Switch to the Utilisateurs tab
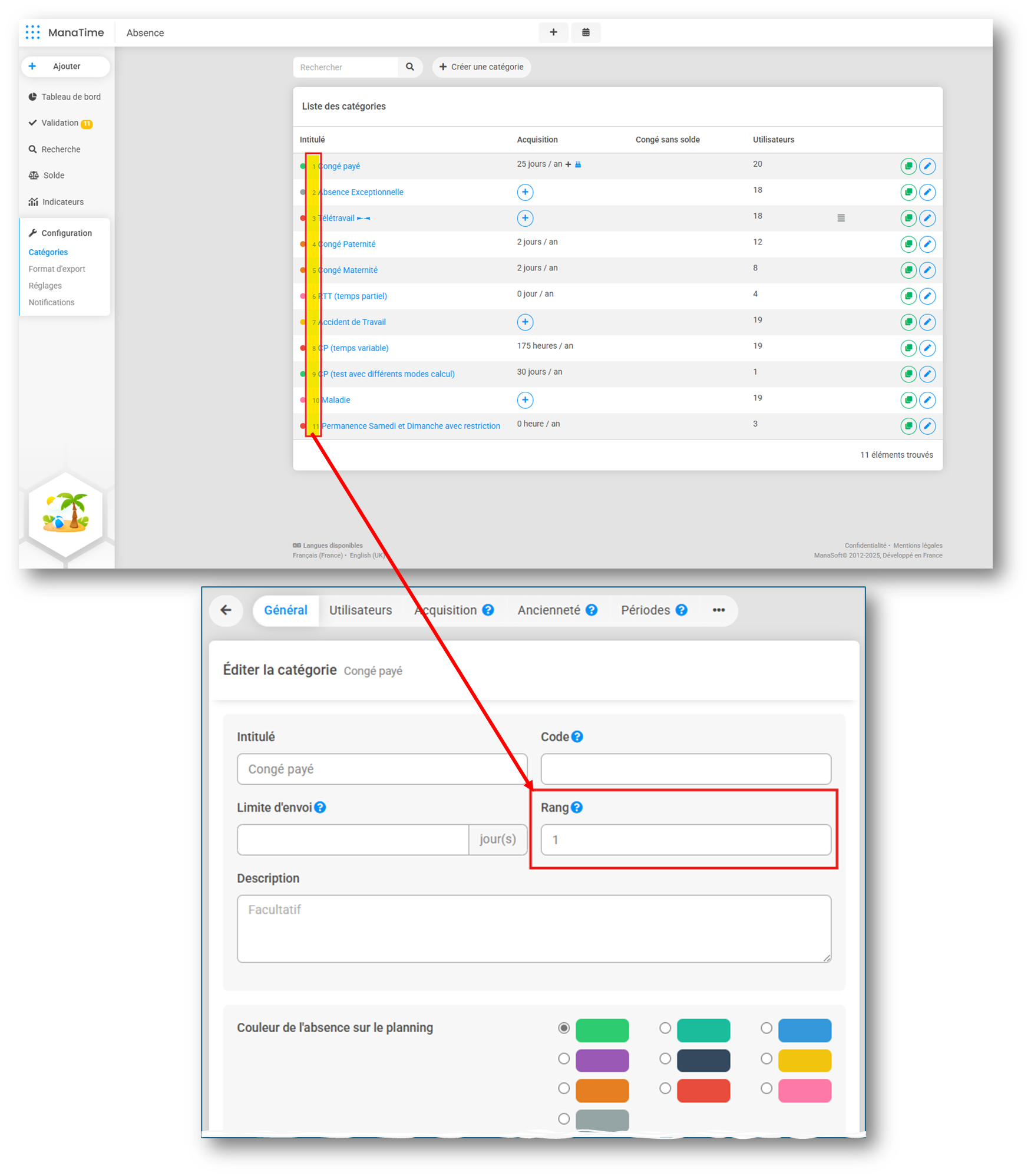Viewport: 1031px width, 1176px height. click(x=361, y=610)
